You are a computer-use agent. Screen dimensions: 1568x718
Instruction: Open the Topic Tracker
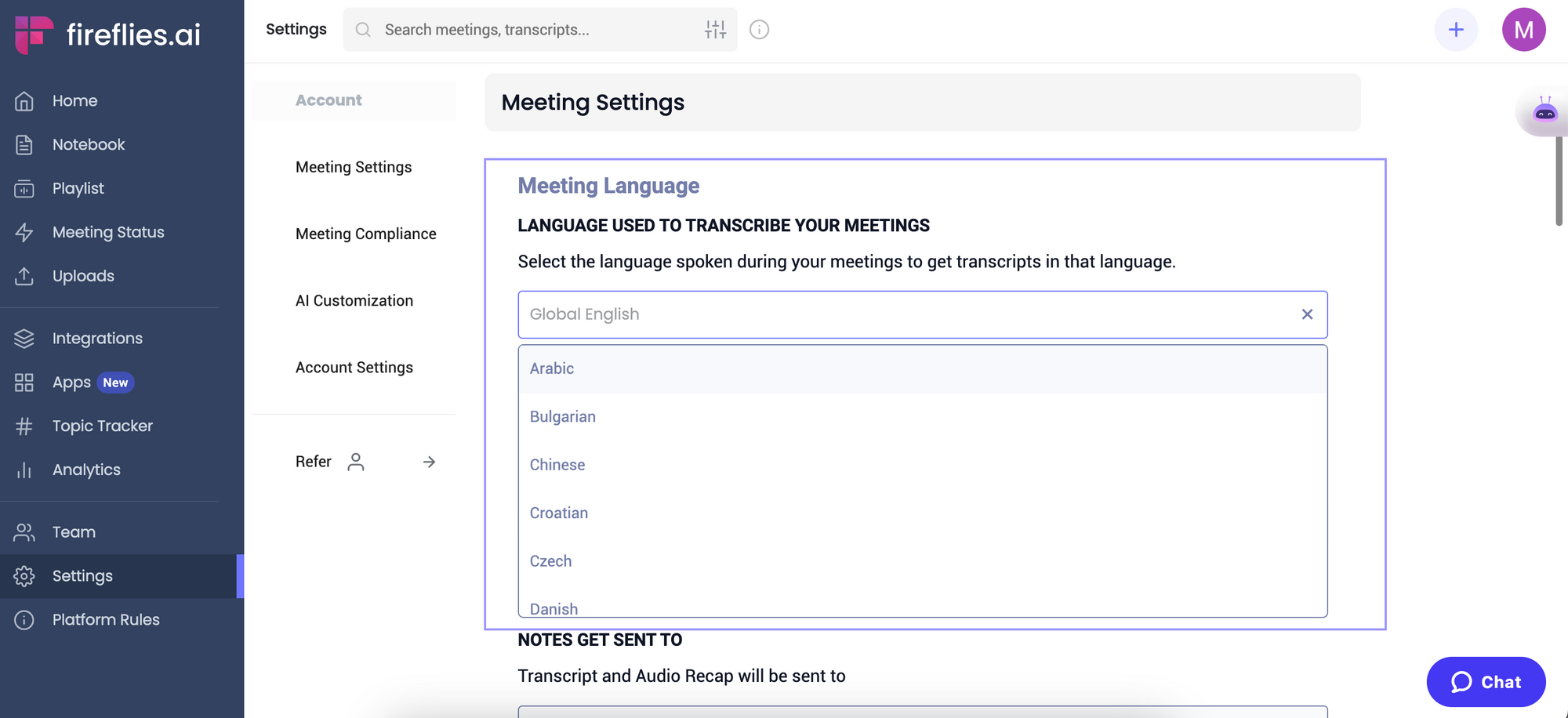click(x=102, y=426)
